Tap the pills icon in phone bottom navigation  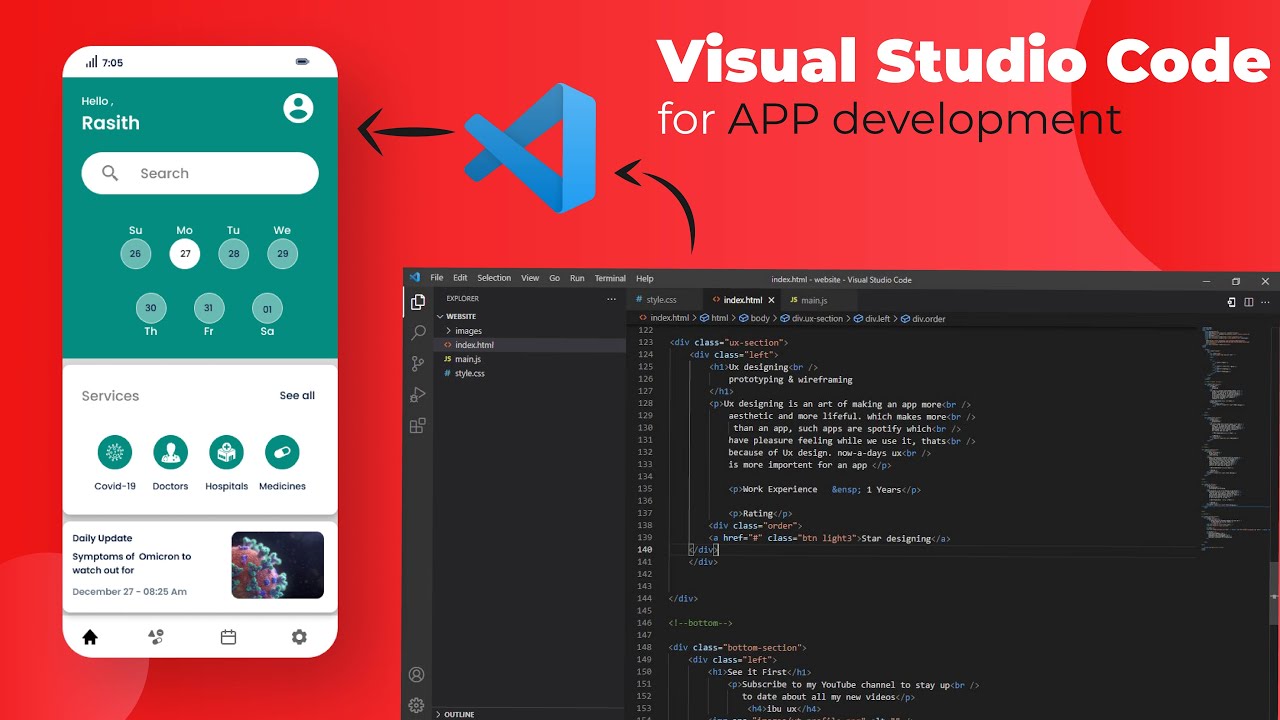[156, 637]
